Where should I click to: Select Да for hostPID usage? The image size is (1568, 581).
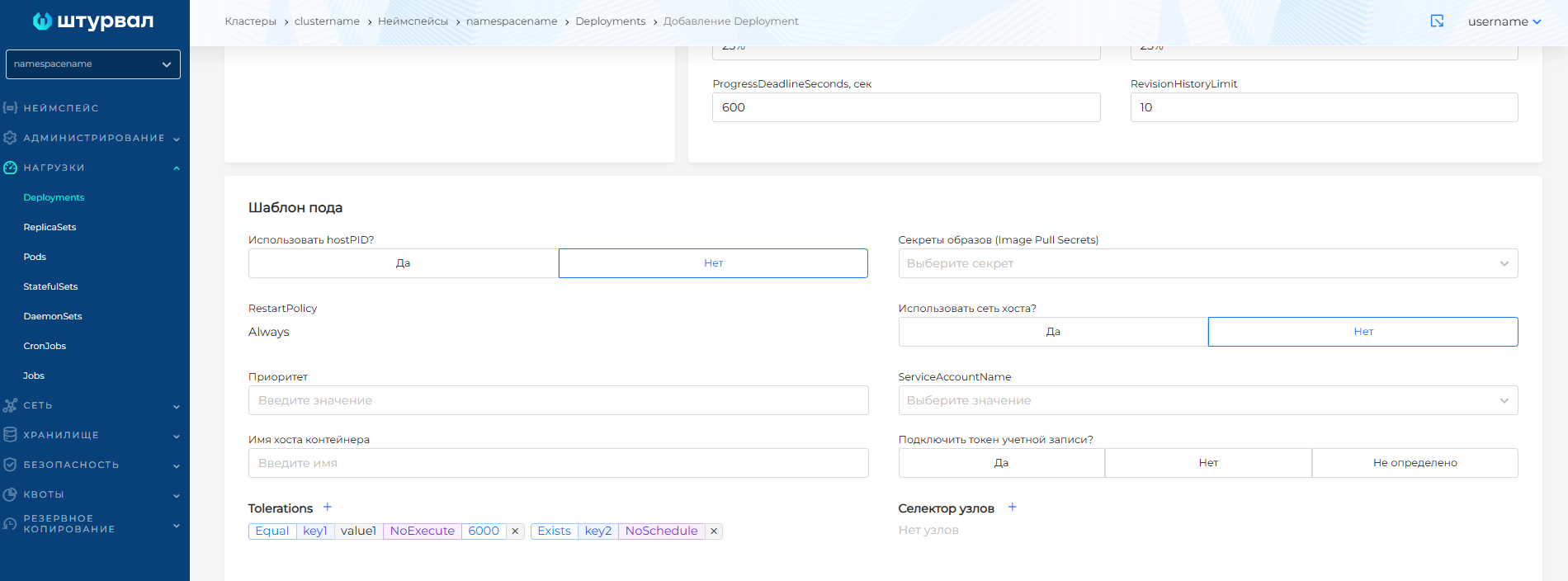[x=403, y=263]
